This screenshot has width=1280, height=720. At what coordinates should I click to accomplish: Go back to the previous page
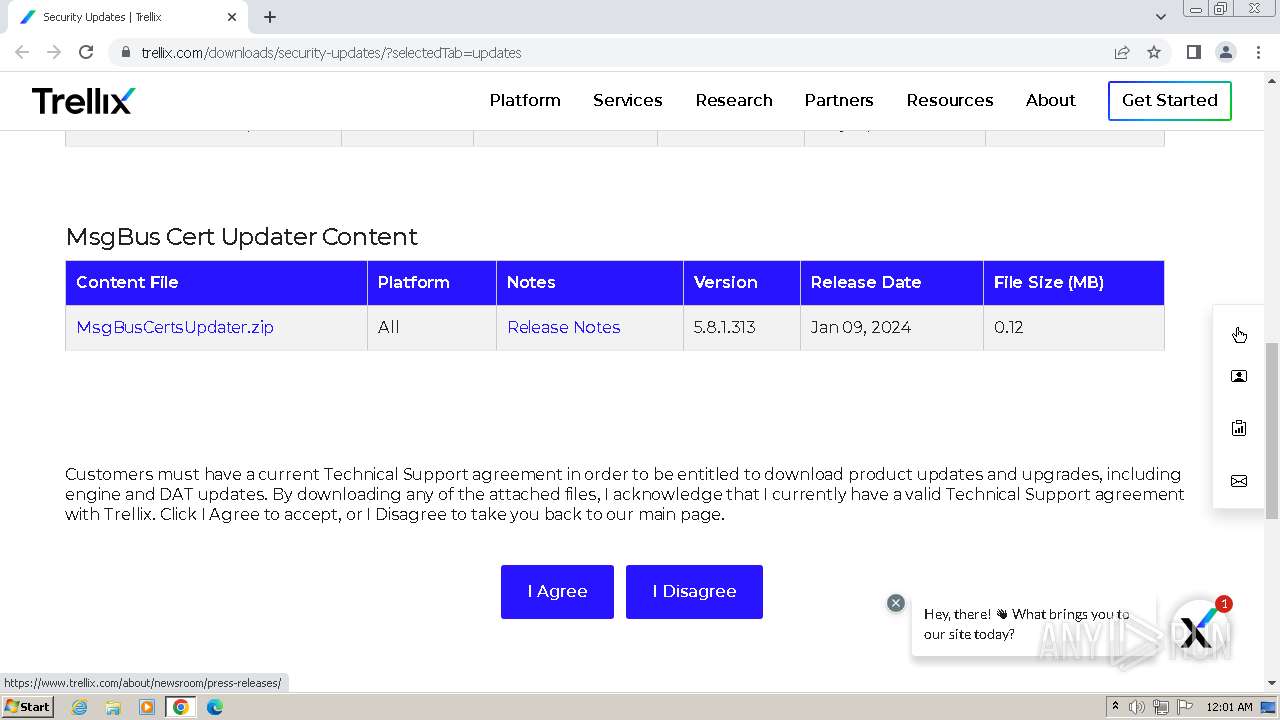22,52
